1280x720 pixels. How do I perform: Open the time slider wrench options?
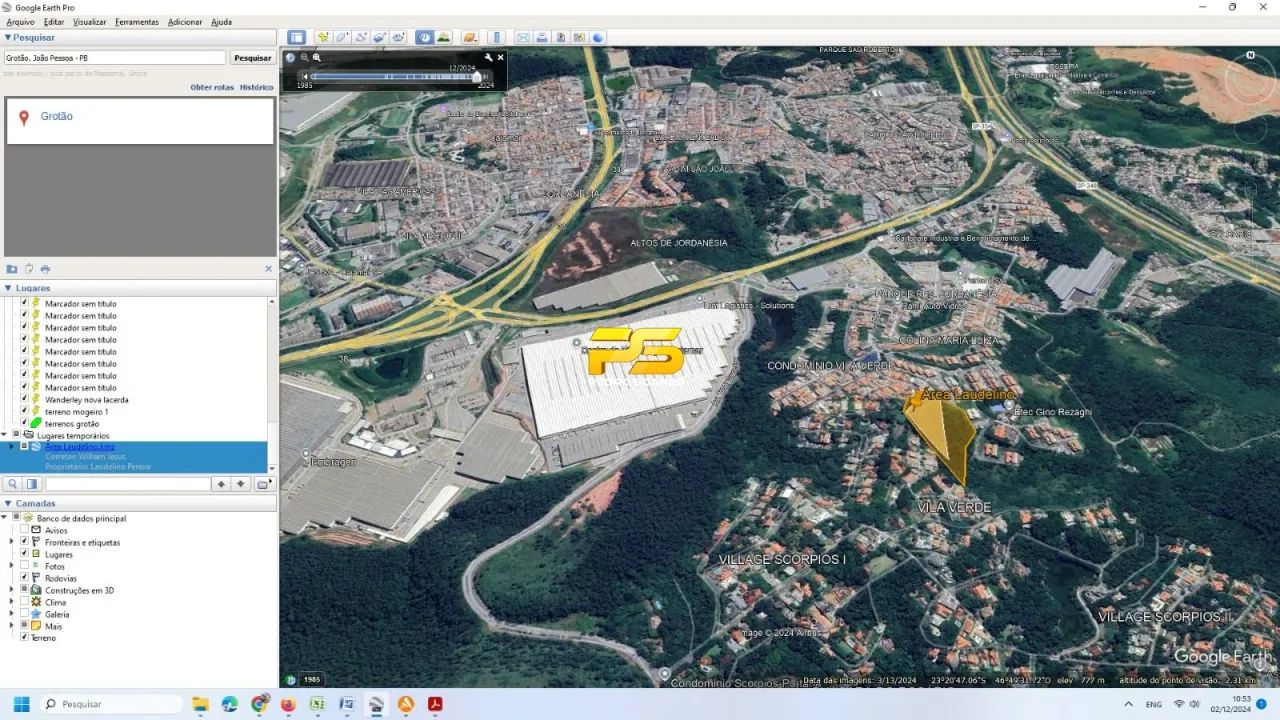(489, 58)
